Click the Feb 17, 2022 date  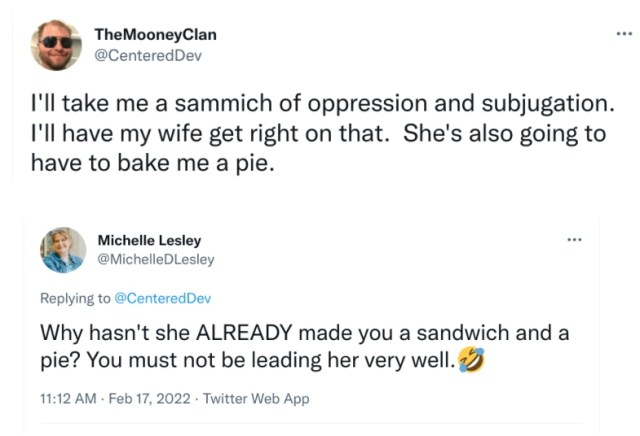tap(139, 398)
